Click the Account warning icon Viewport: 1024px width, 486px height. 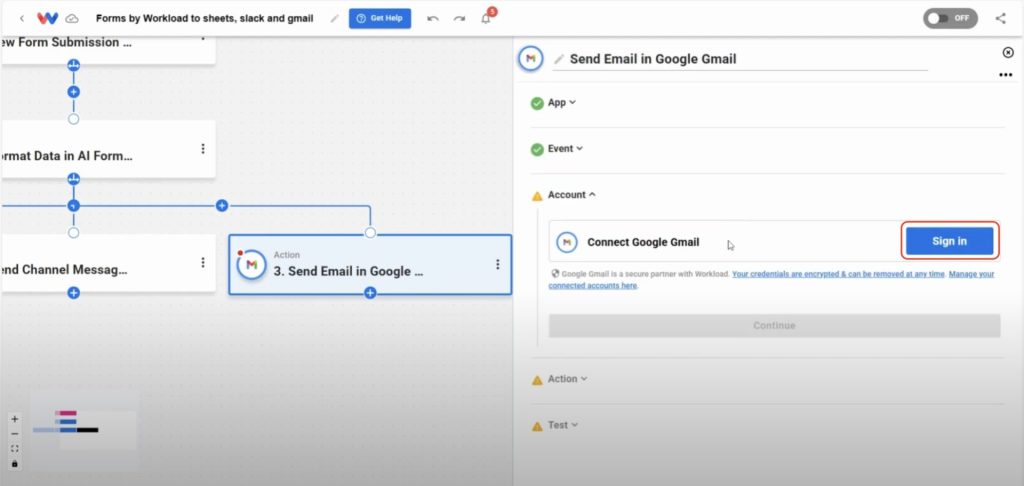point(537,195)
